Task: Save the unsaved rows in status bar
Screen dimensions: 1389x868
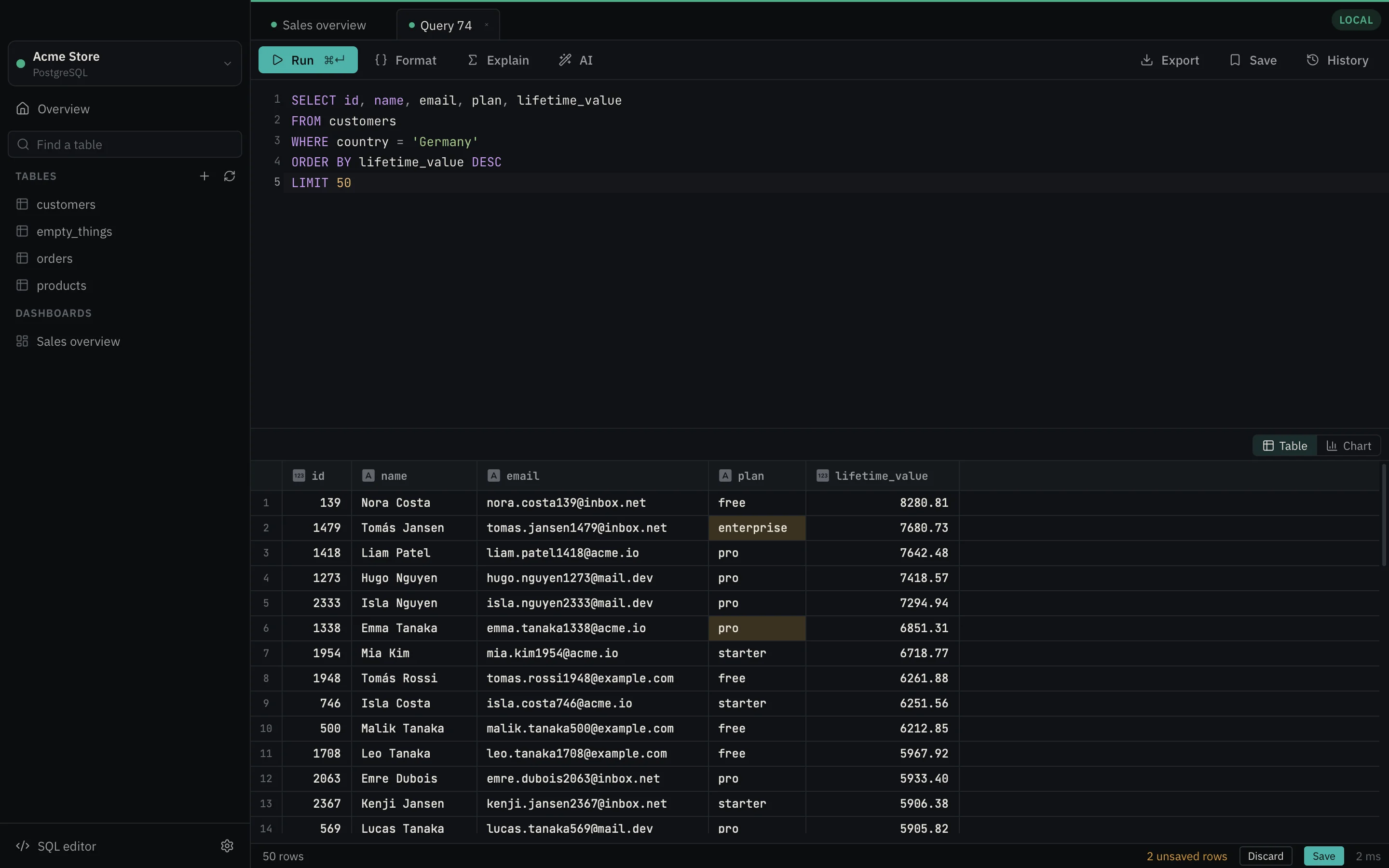Action: (1323, 856)
